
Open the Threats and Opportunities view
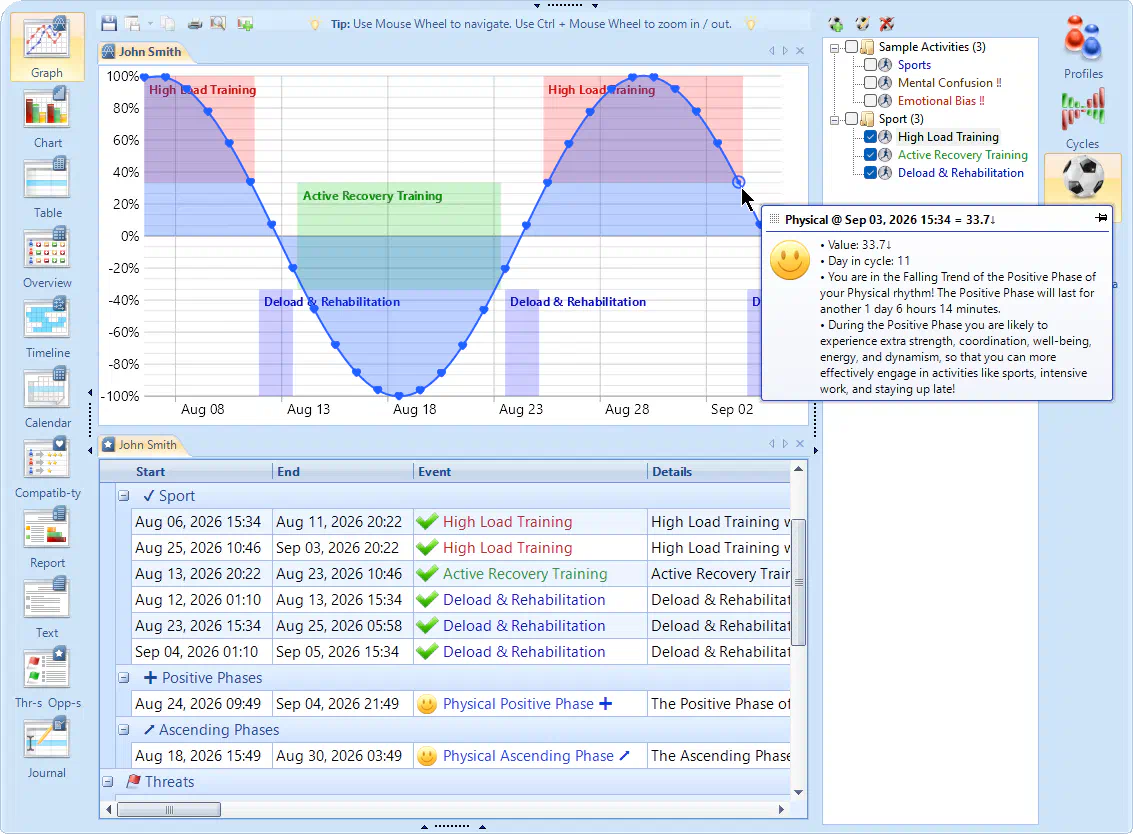point(47,679)
